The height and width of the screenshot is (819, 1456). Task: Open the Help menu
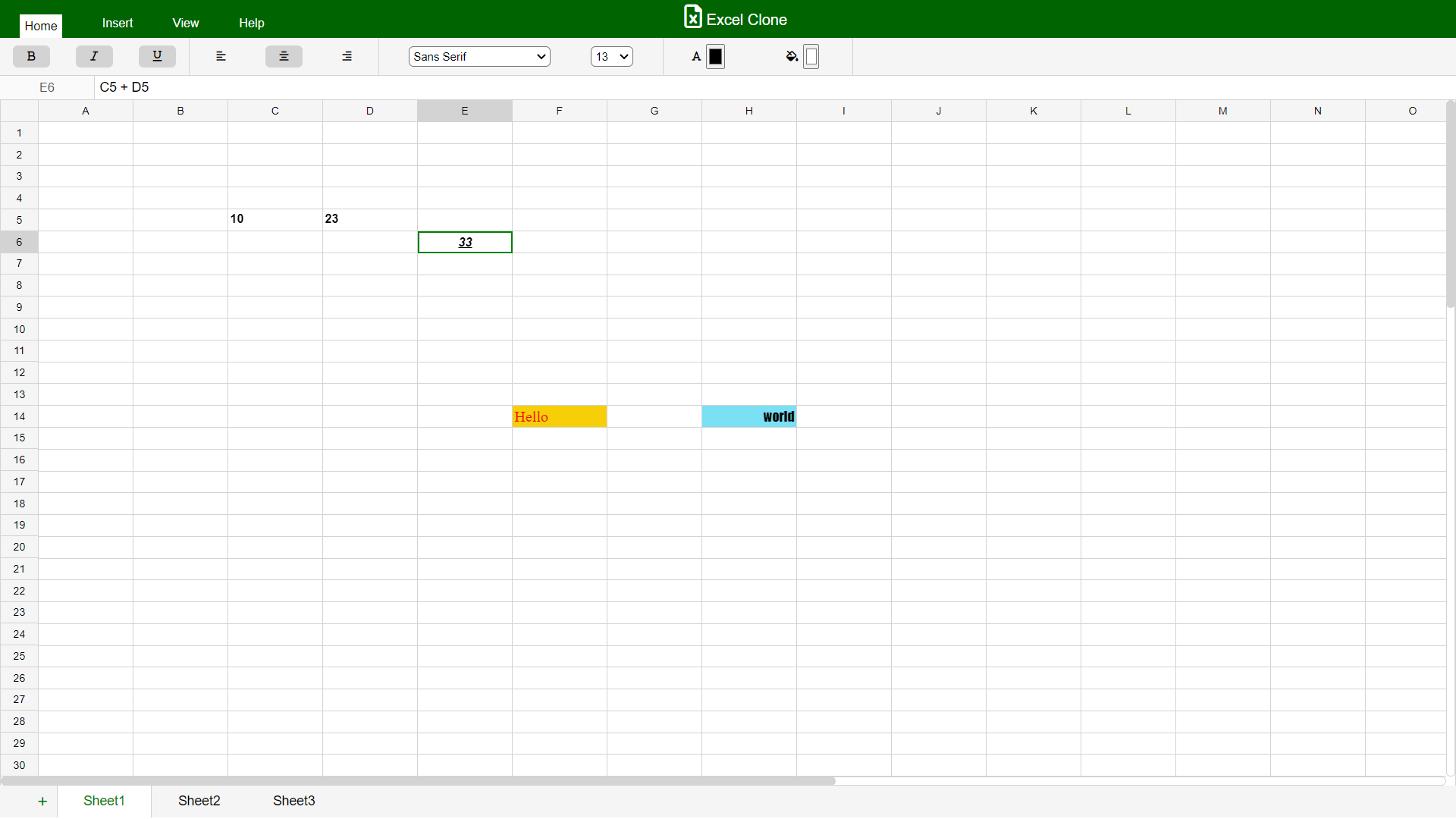click(x=252, y=23)
